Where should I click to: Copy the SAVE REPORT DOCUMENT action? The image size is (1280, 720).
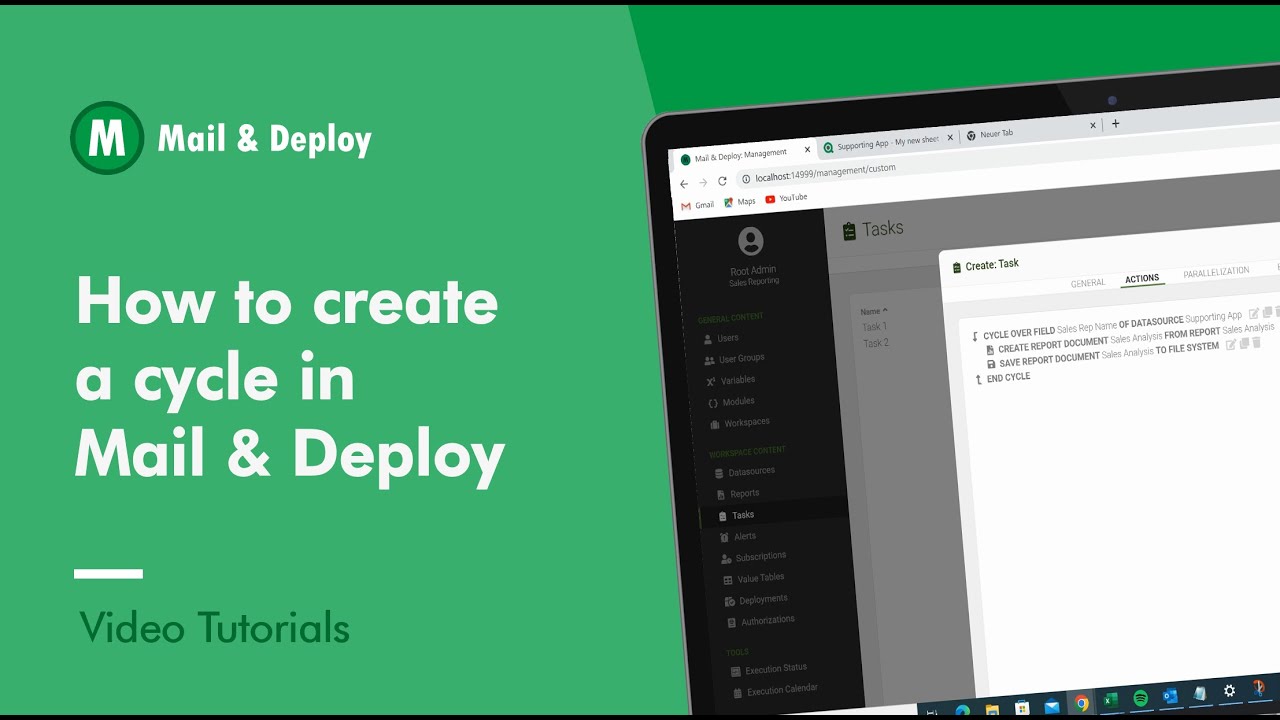1245,344
